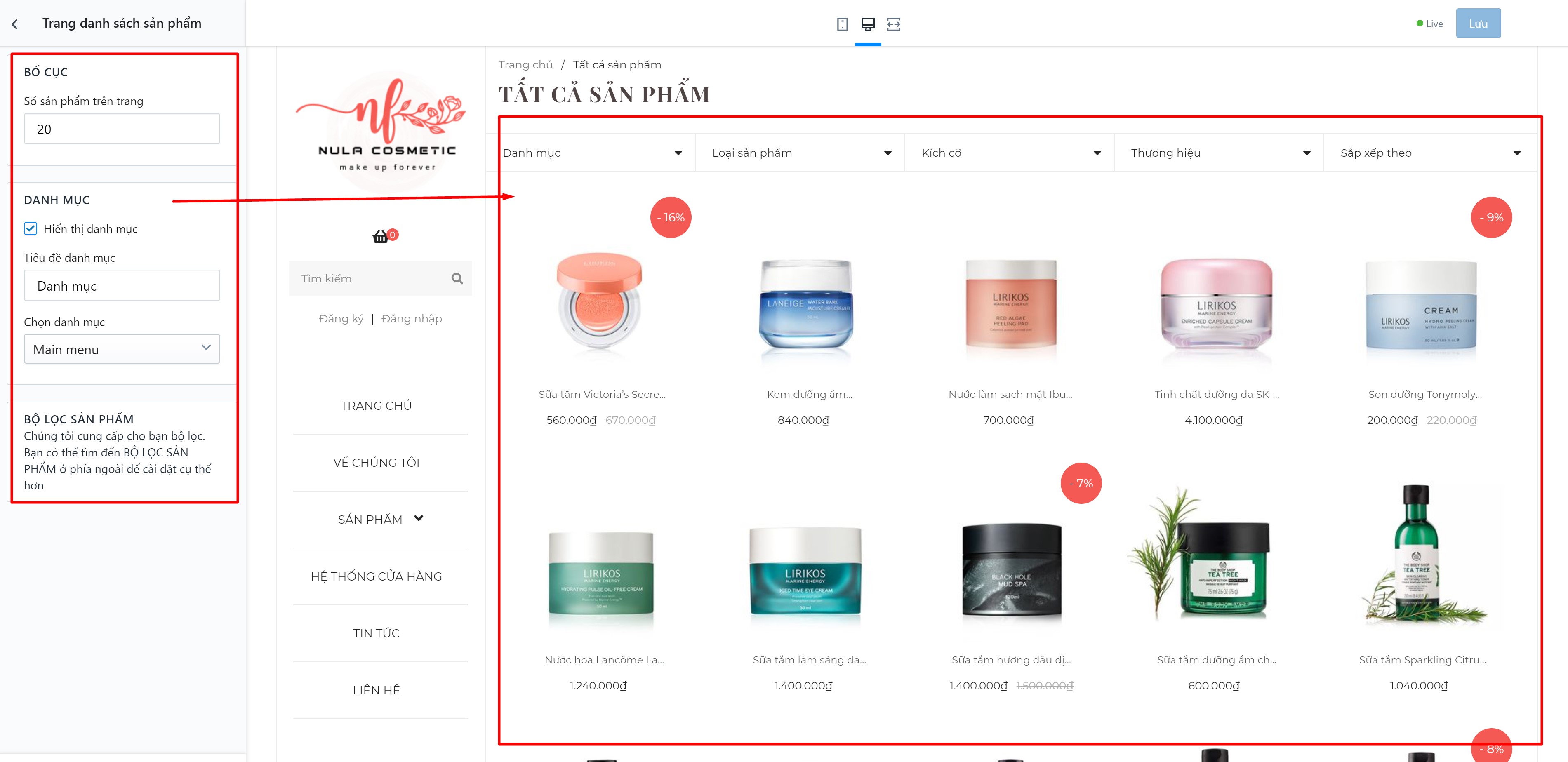
Task: Expand SẢN PHẨM submenu chevron
Action: click(x=418, y=519)
